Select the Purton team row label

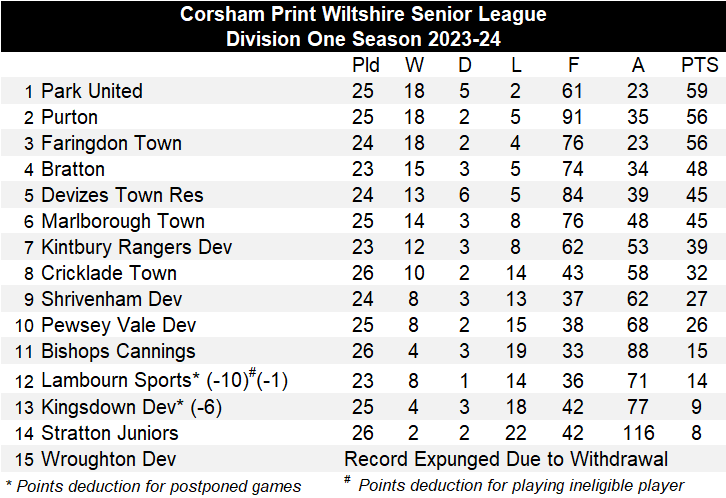pos(69,117)
